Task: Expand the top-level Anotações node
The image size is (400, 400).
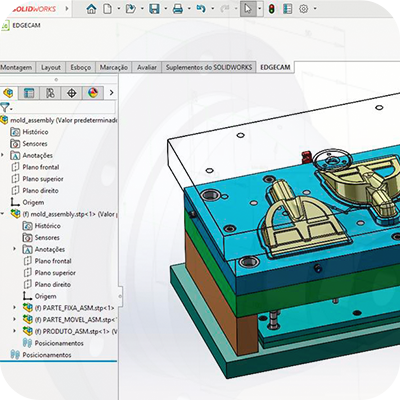Action: point(2,155)
